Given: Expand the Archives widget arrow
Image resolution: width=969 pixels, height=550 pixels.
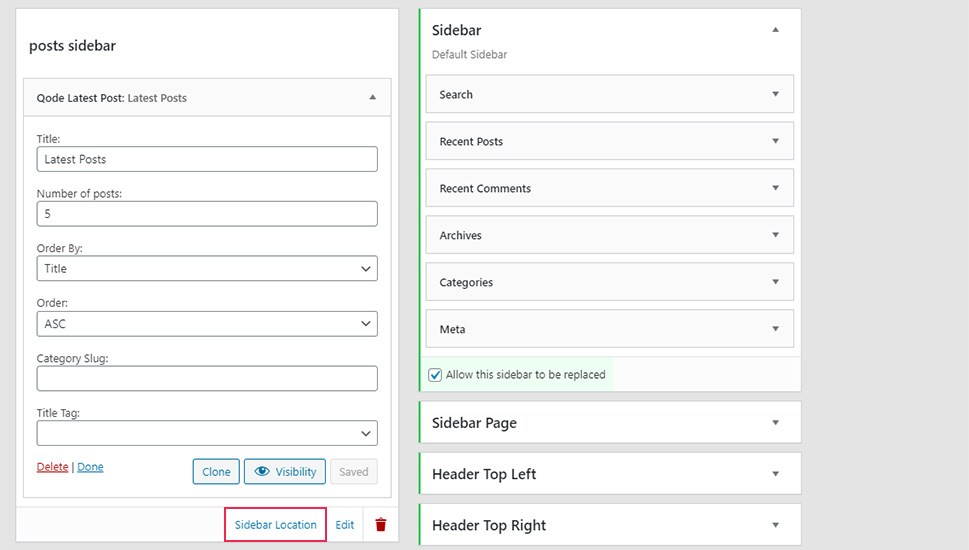Looking at the screenshot, I should tap(776, 235).
